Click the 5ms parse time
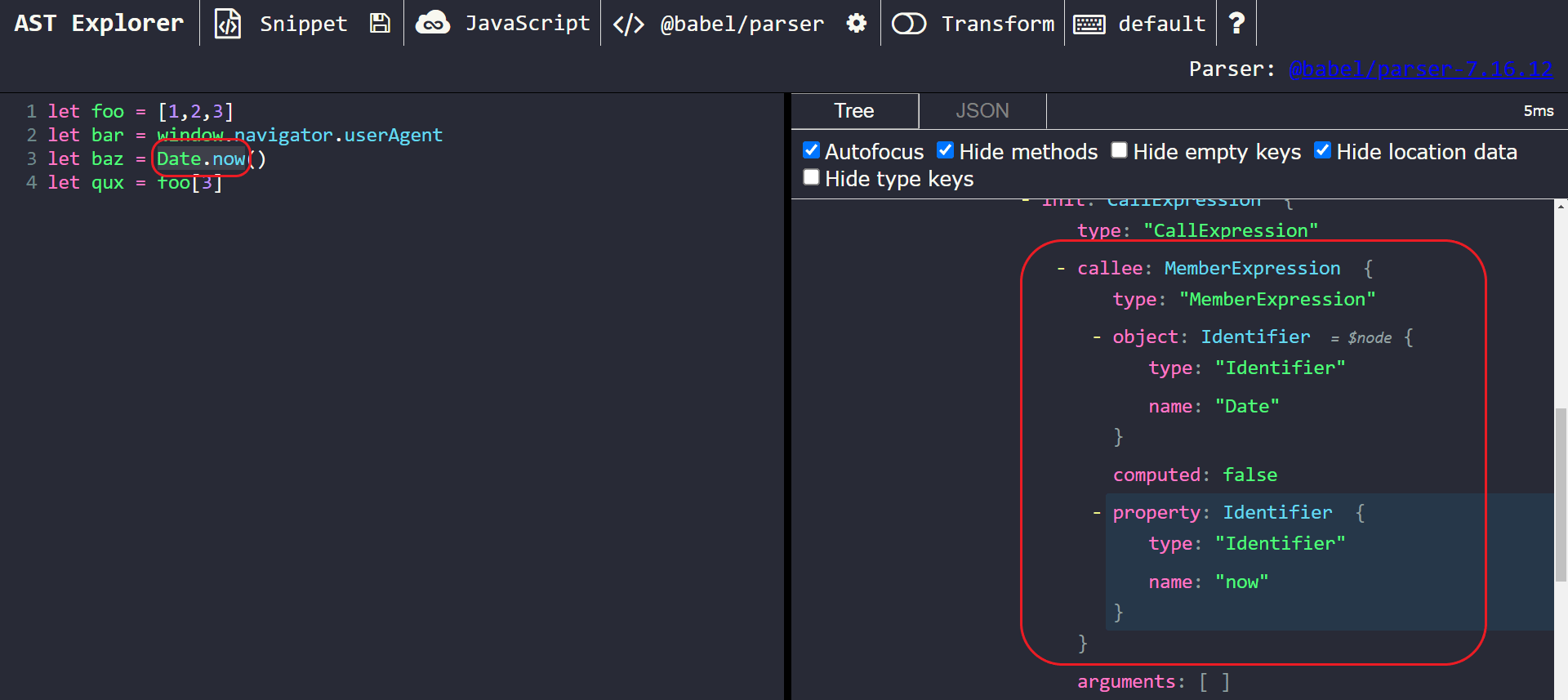1568x700 pixels. pyautogui.click(x=1539, y=111)
